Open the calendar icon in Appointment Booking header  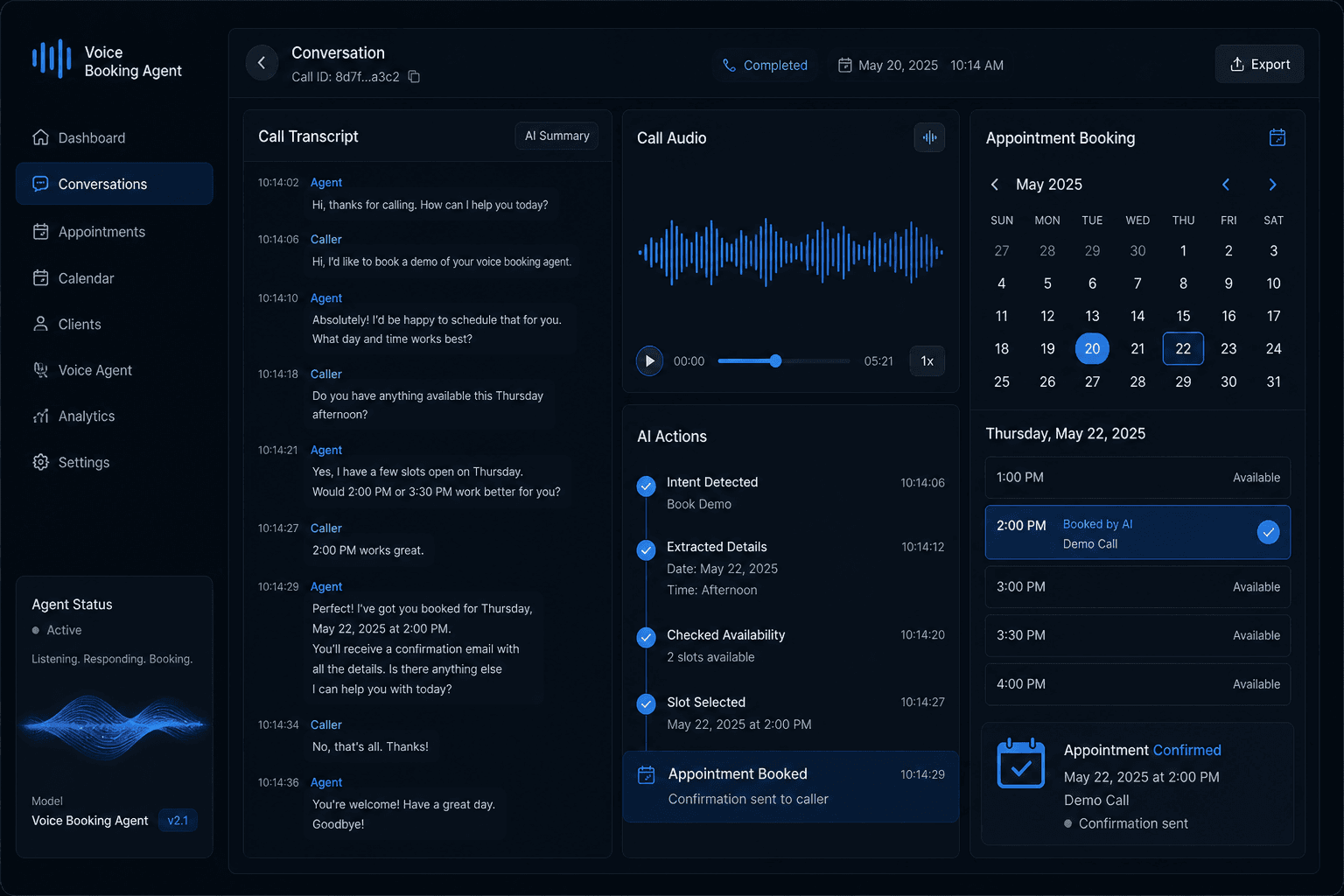(1277, 137)
